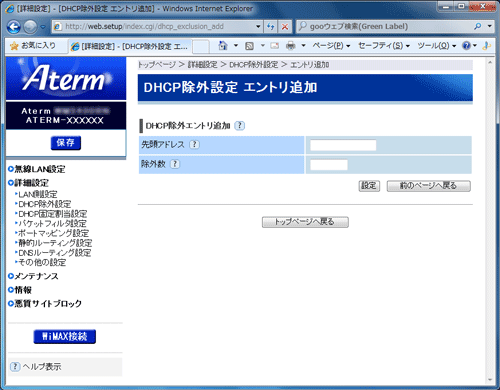Click the トップページ breadcrumb link
500x390 pixels.
[157, 65]
